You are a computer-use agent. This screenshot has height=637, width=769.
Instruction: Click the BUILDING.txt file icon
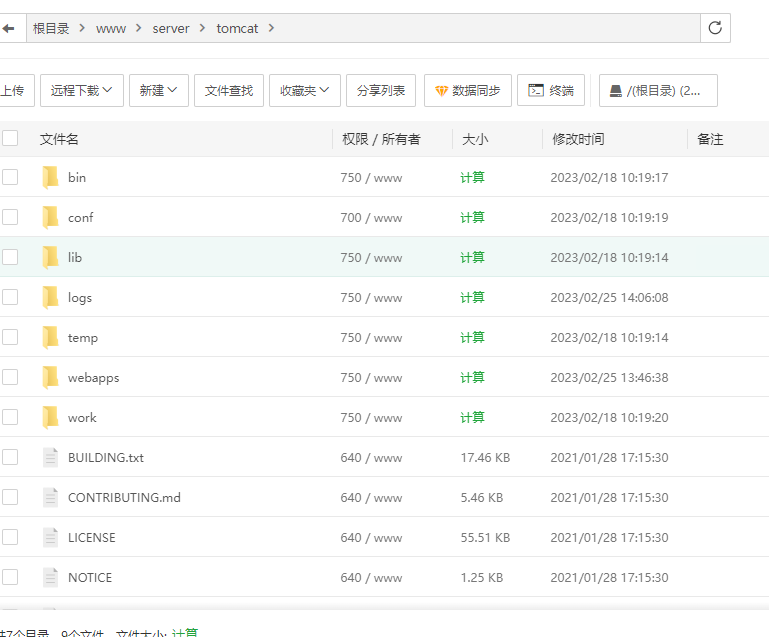point(51,458)
